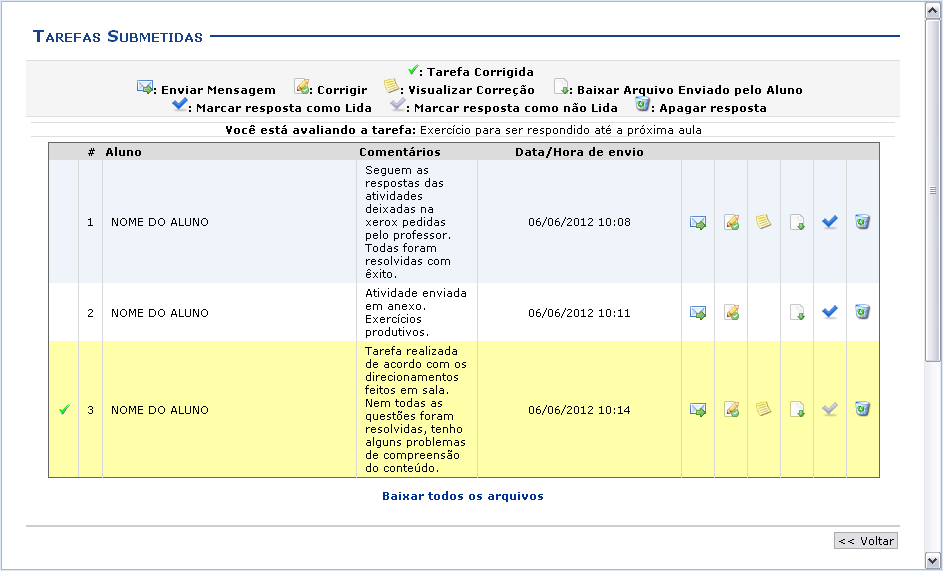Delete the response in row 3

[x=862, y=409]
